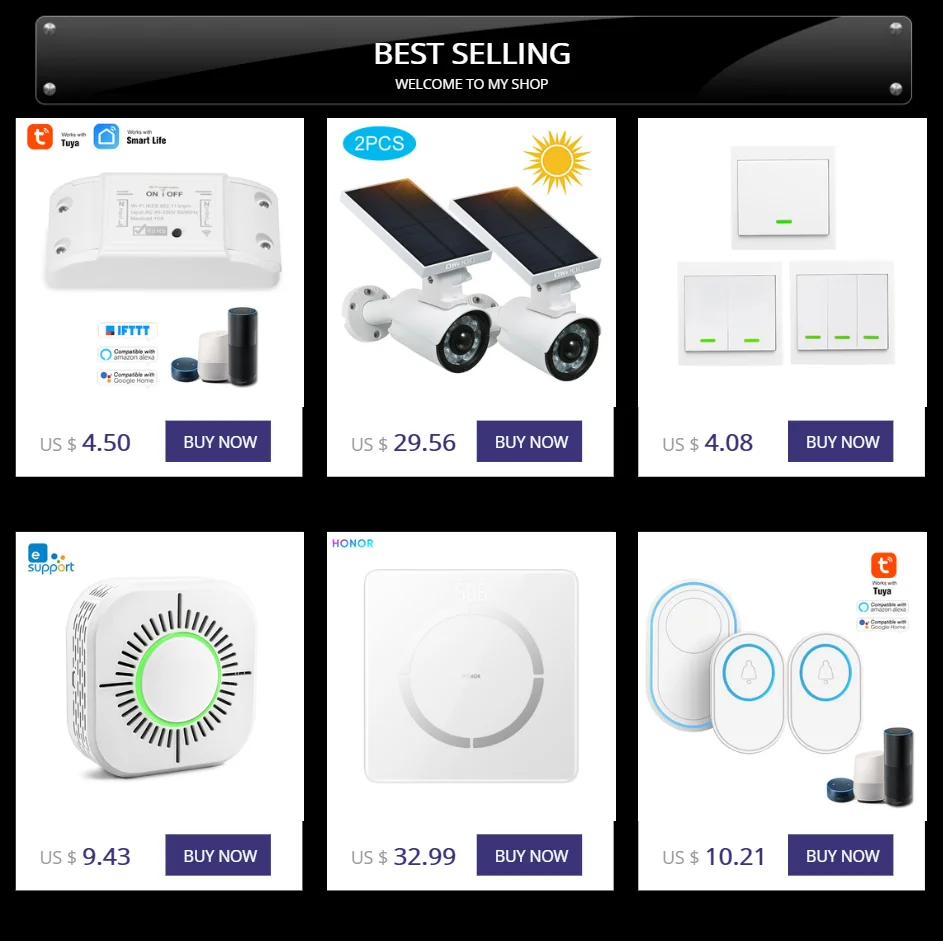
Task: Click BUY NOW for the 4.08 wall switches
Action: click(x=841, y=441)
